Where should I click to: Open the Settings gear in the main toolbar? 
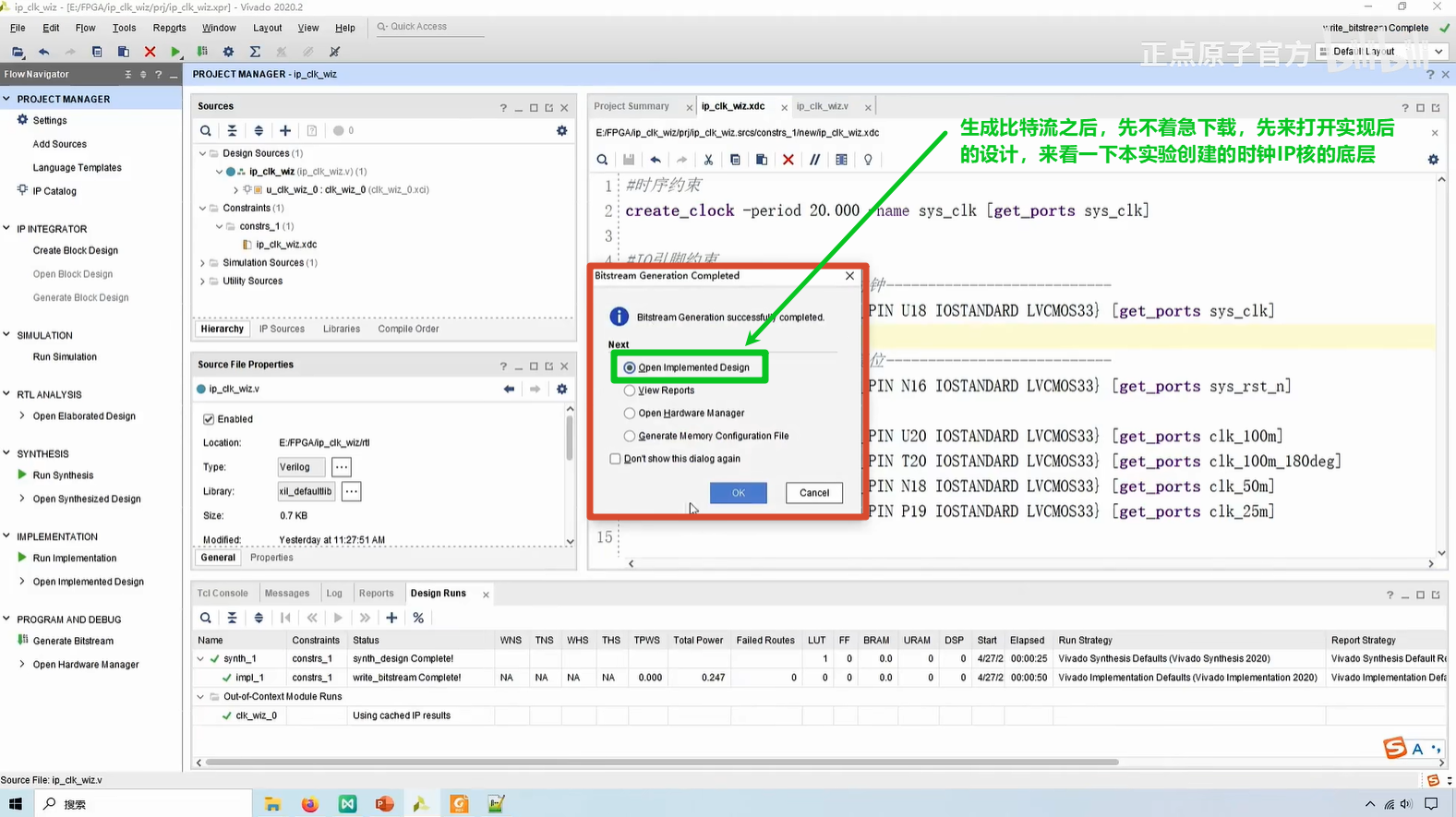coord(228,52)
